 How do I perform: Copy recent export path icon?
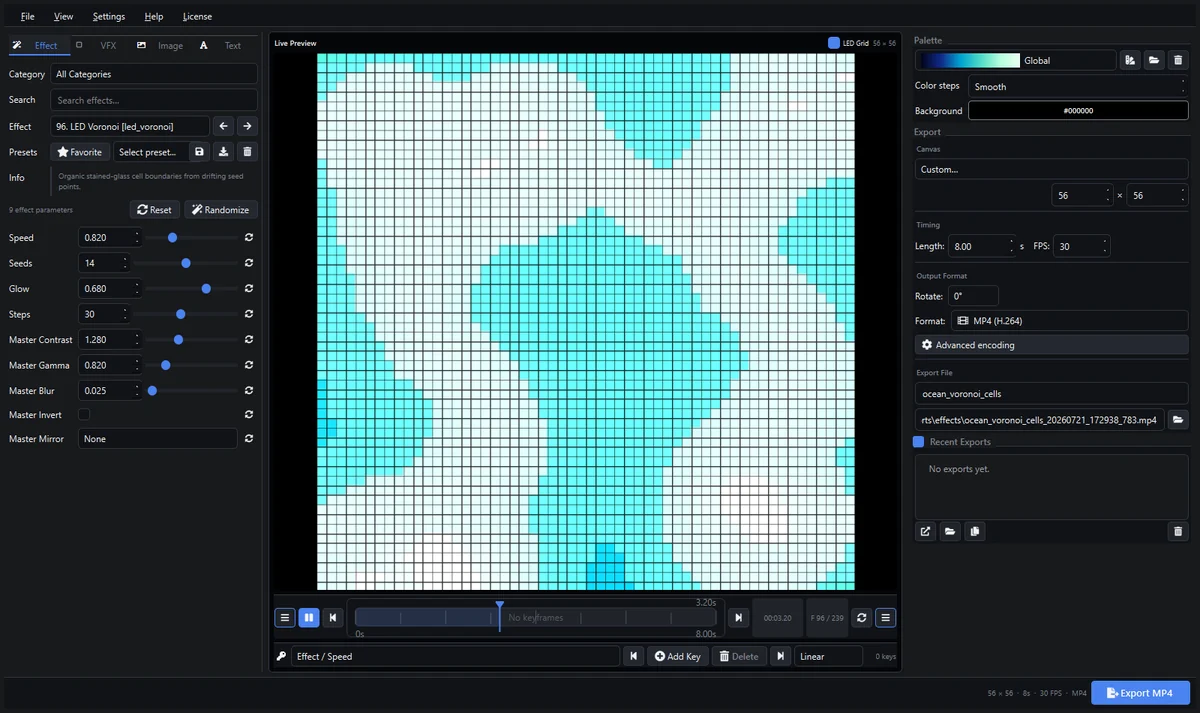coord(975,531)
